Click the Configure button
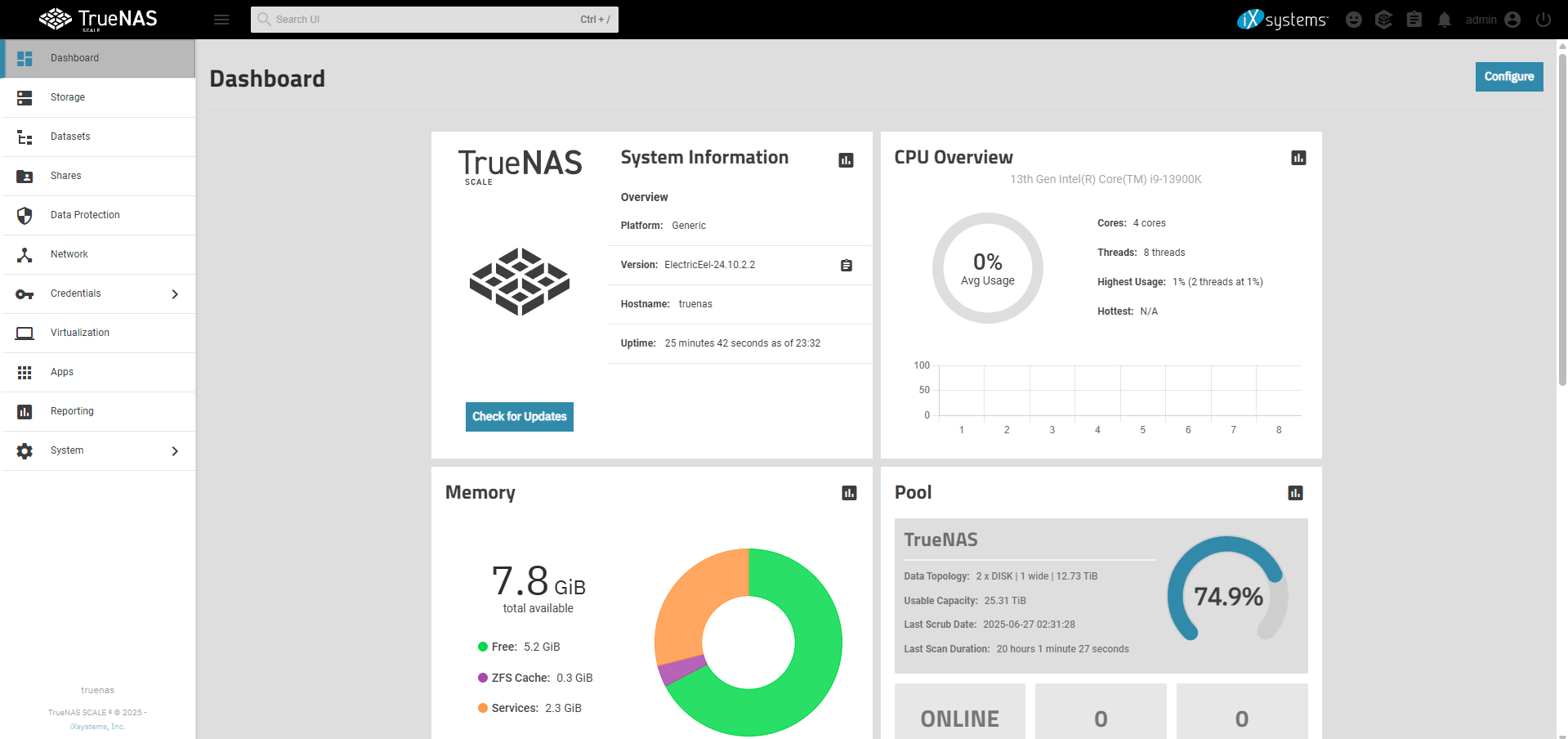This screenshot has height=739, width=1568. 1509,77
